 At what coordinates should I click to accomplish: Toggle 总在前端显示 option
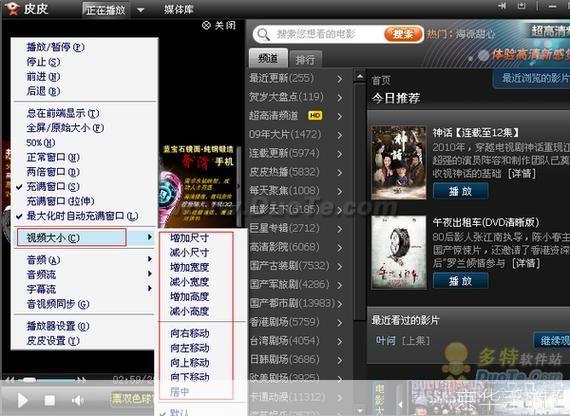63,113
